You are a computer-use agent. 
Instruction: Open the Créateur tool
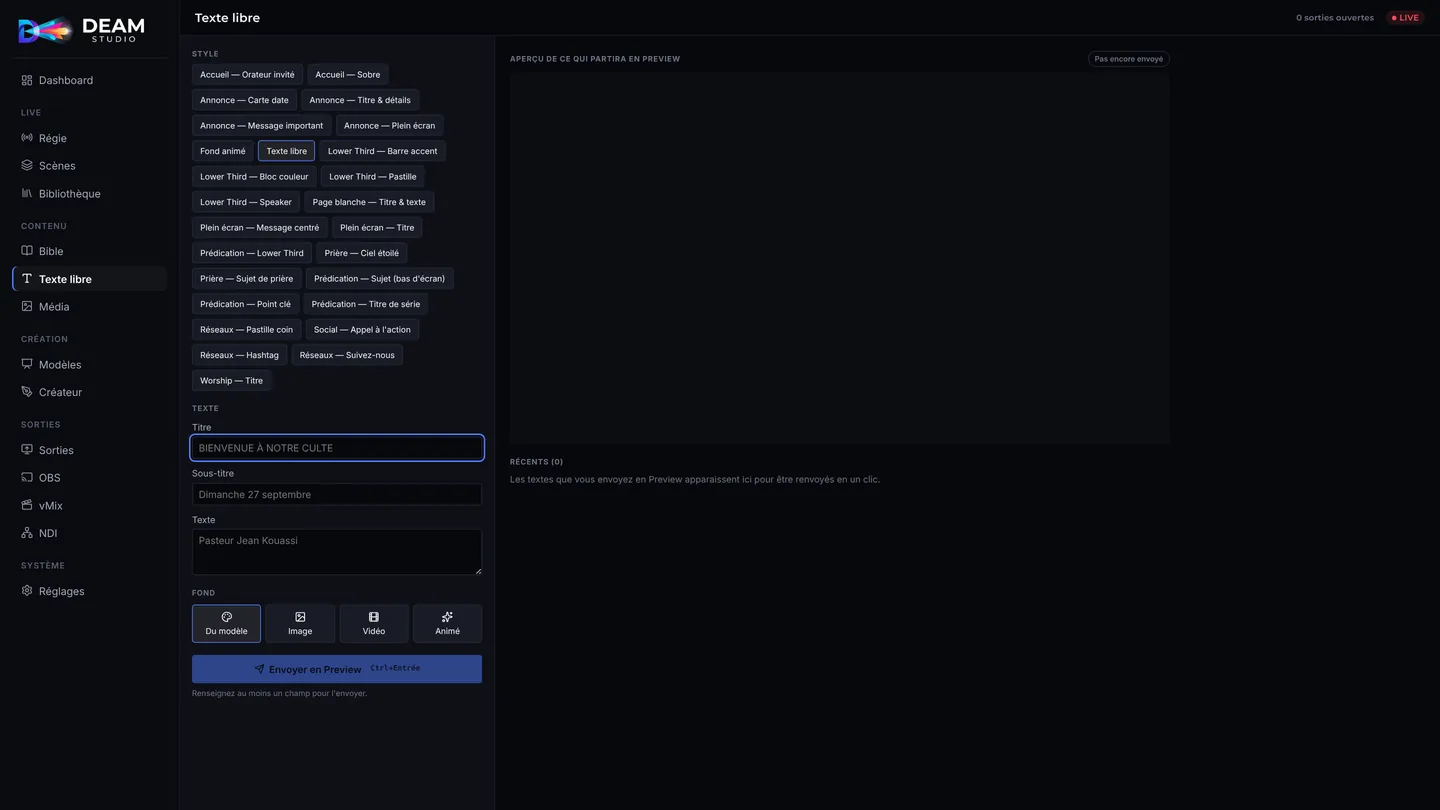89,392
